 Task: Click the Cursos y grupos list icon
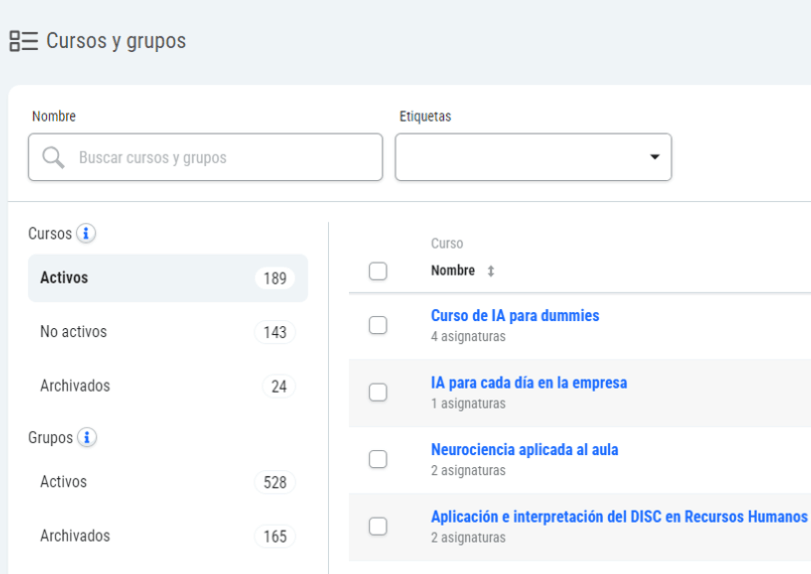23,41
